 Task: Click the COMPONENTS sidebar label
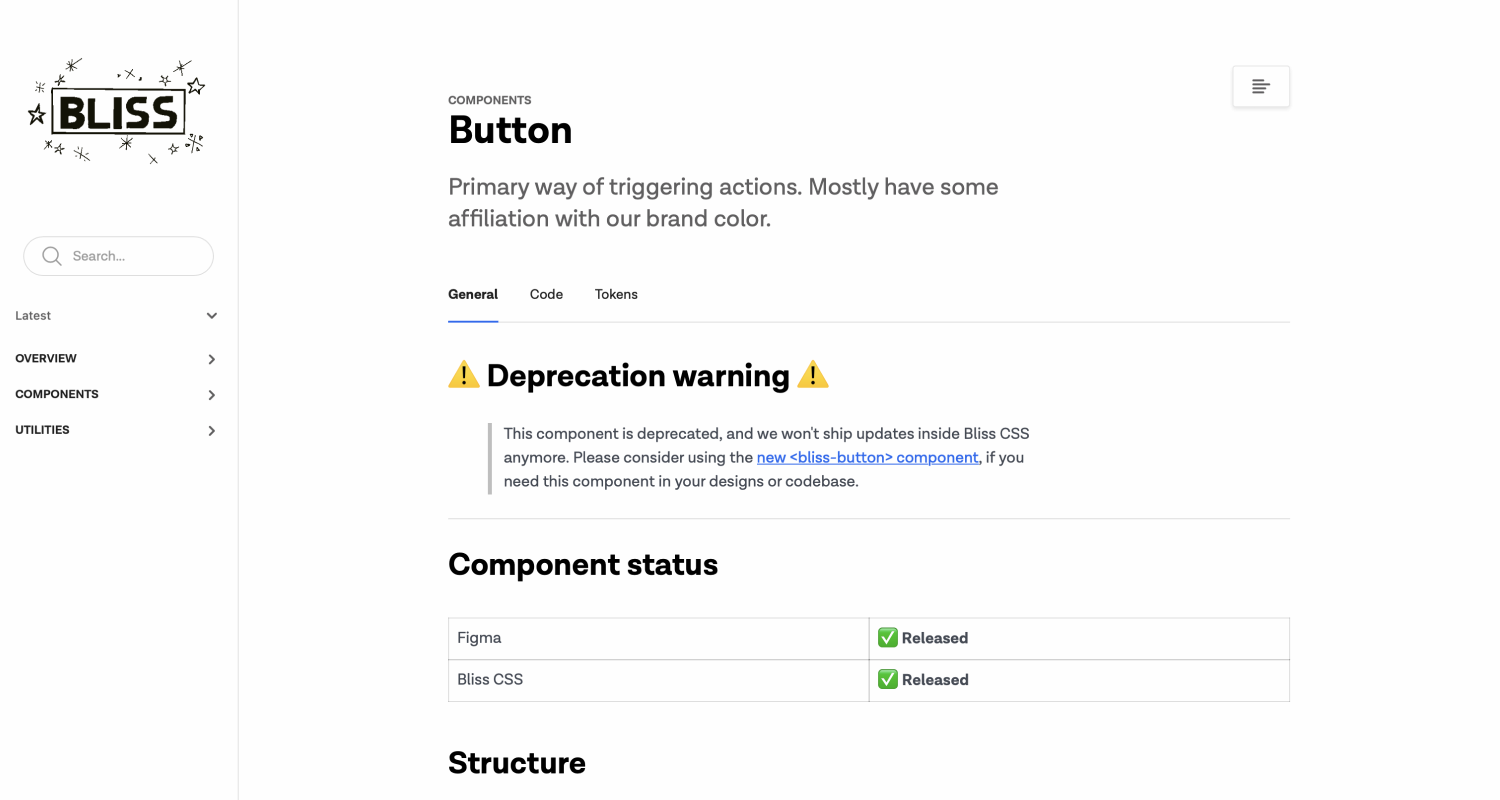57,394
